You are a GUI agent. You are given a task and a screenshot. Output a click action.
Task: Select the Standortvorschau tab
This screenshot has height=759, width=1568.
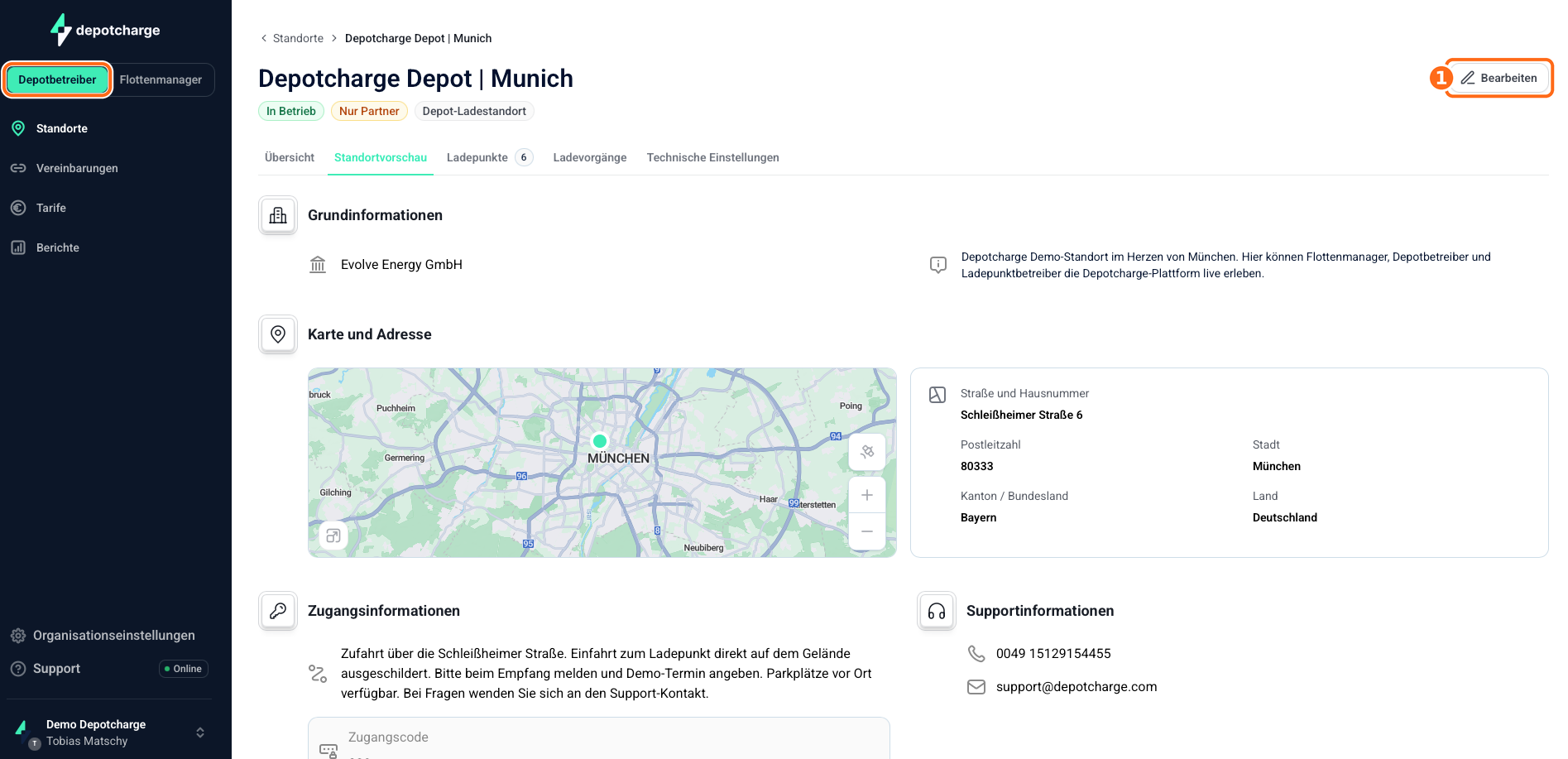(381, 157)
